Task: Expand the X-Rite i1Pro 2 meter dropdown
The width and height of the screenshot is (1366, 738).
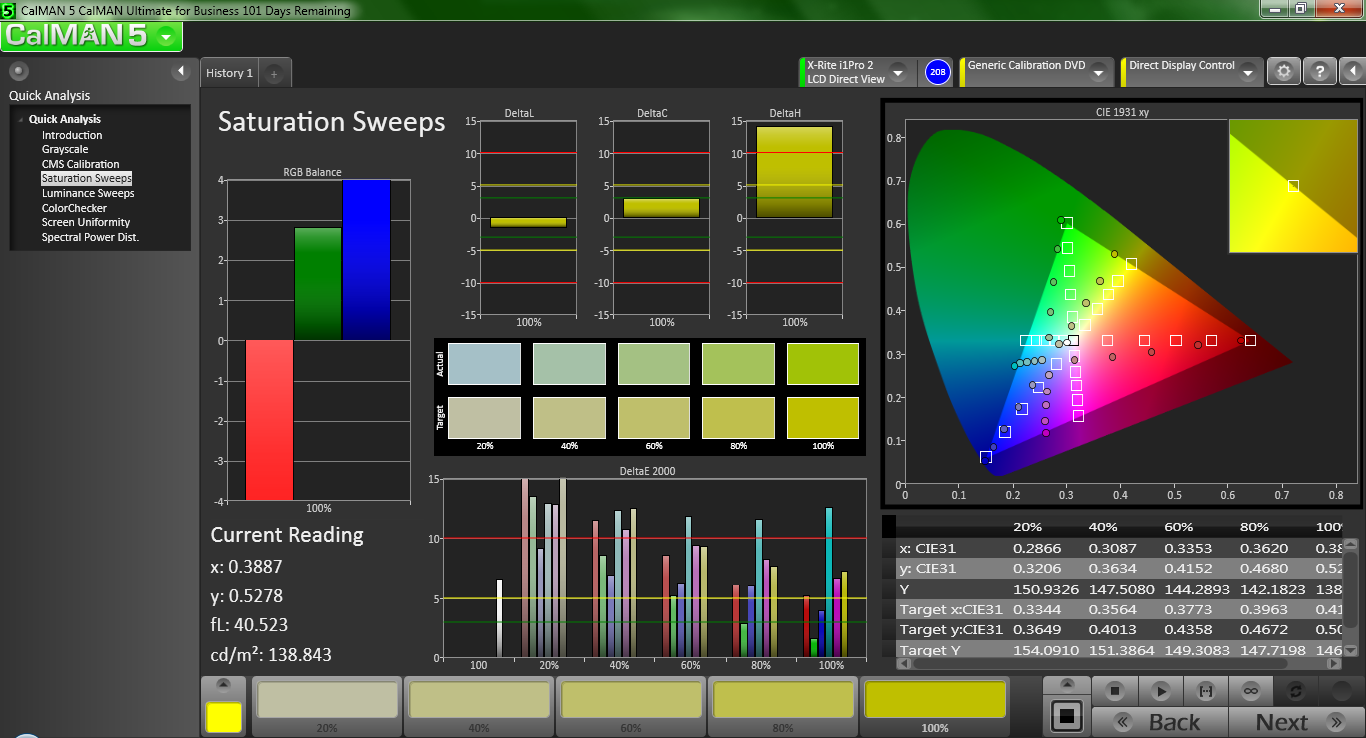Action: pos(897,73)
